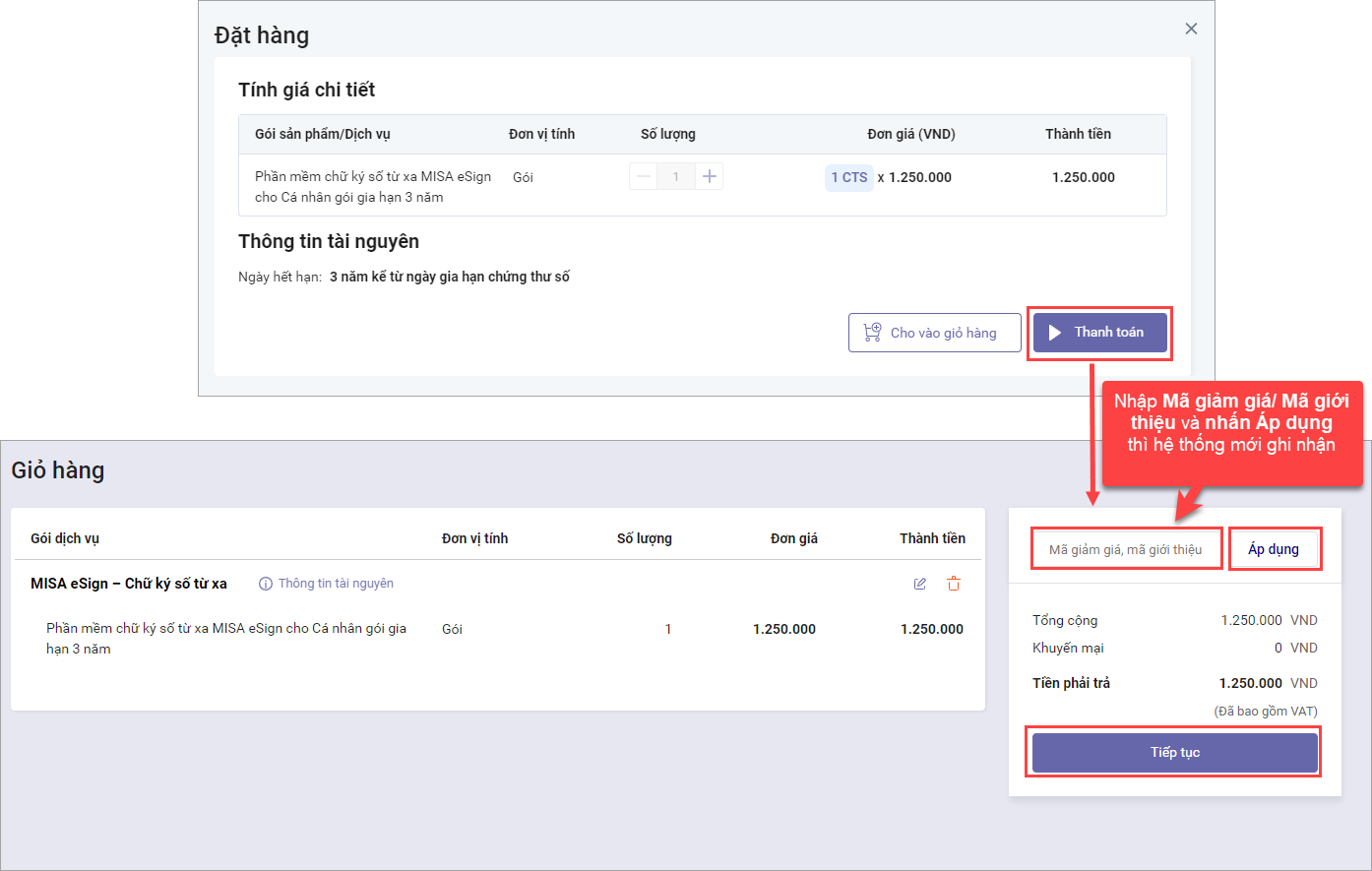Click the MISA eSign – Chữ ký số từ xa row title
The width and height of the screenshot is (1372, 871).
pyautogui.click(x=129, y=584)
